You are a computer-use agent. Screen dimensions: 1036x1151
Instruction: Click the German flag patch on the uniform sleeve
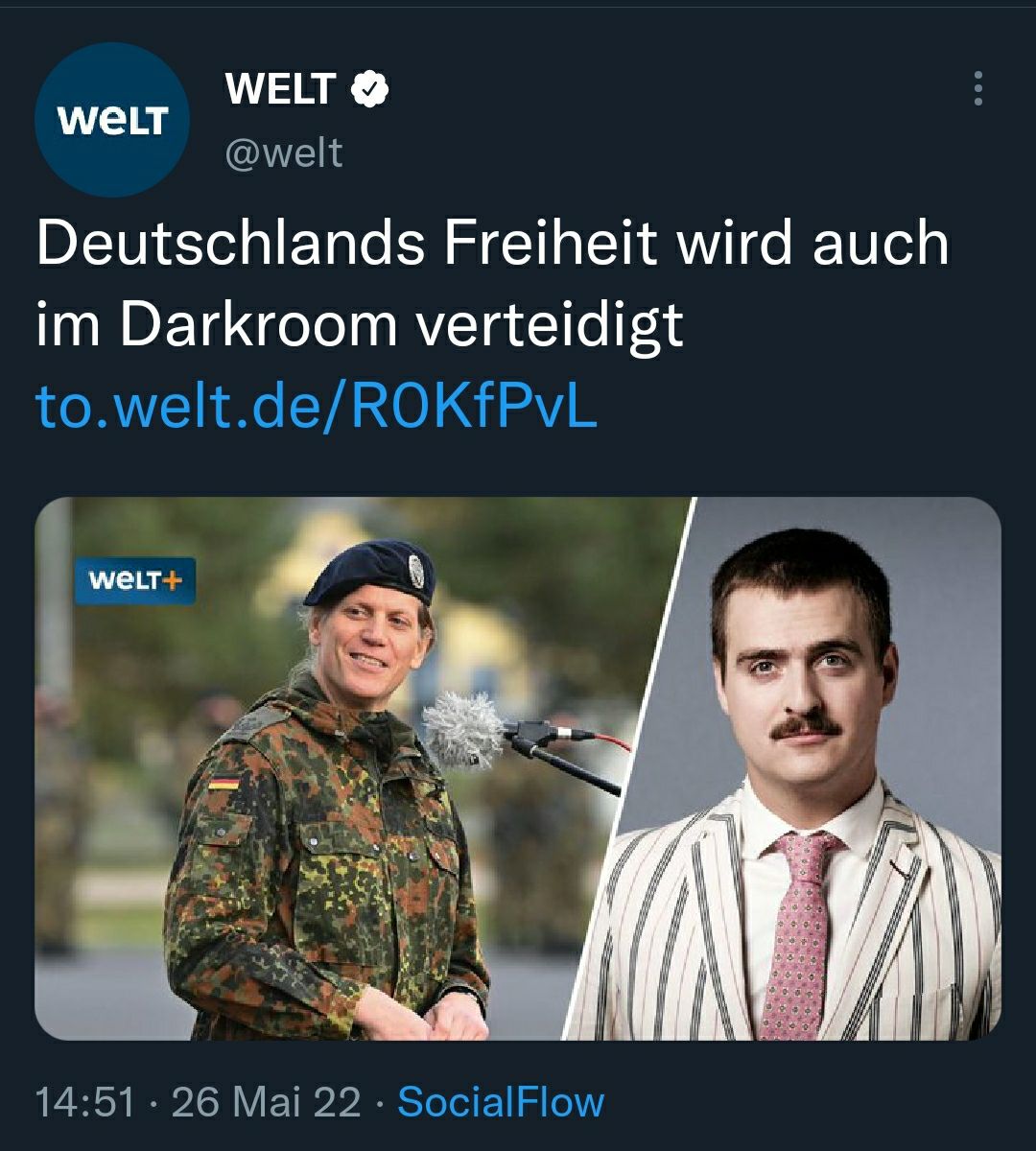[x=224, y=784]
